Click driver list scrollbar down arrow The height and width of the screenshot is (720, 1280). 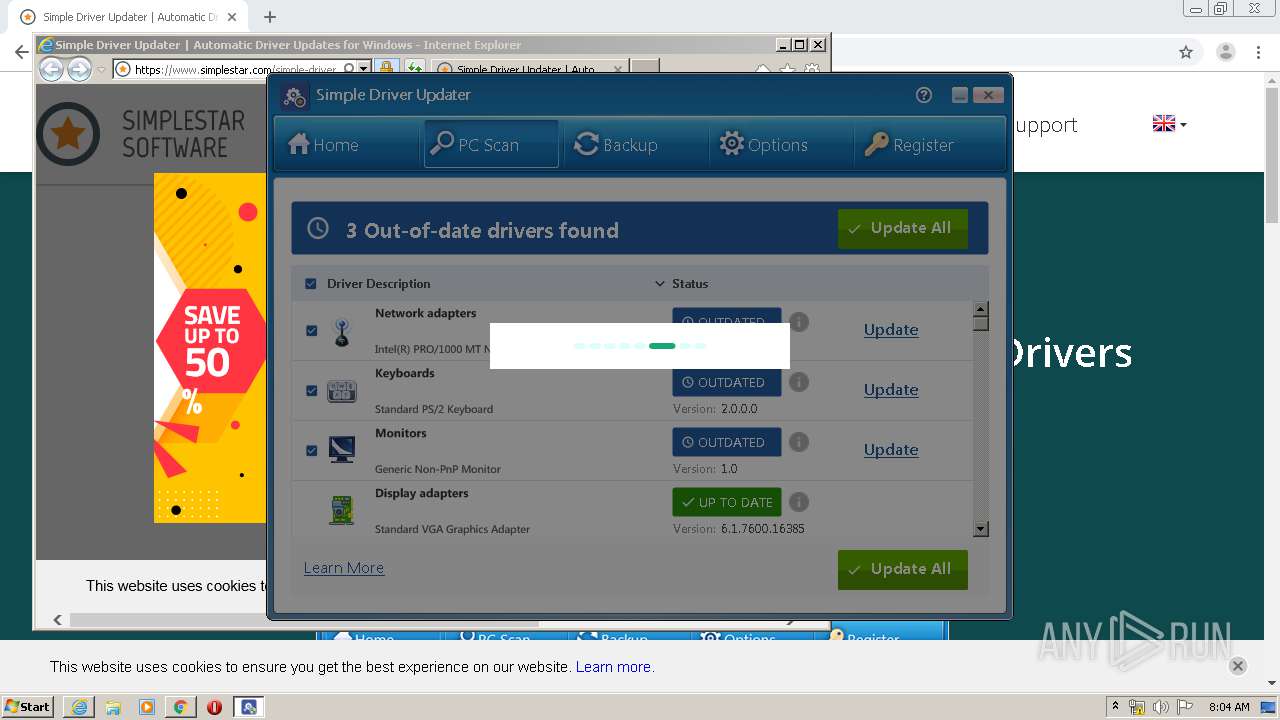[981, 529]
